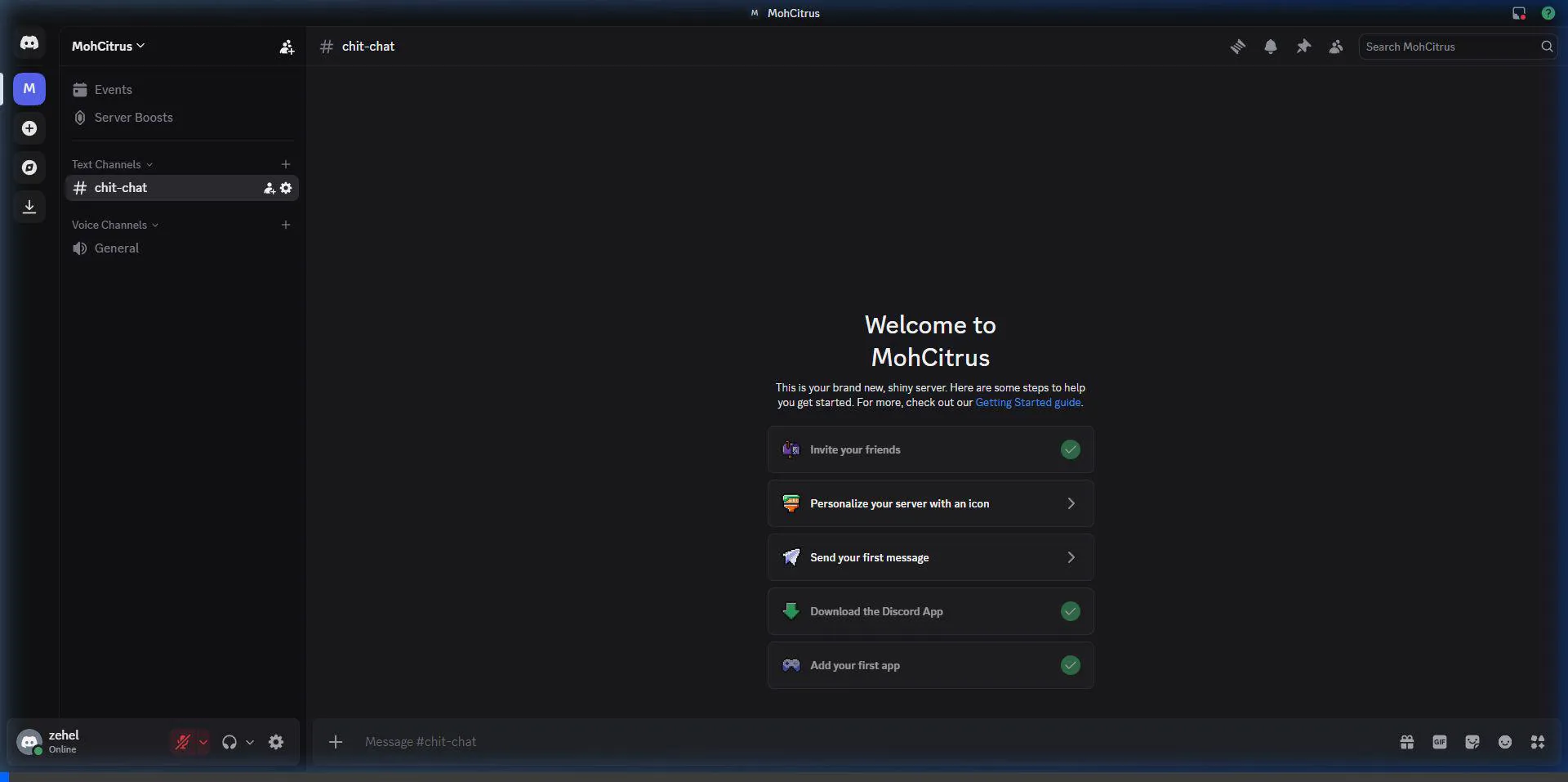Open the Getting Started guide link
Screen dimensions: 1568x782
tap(1027, 402)
